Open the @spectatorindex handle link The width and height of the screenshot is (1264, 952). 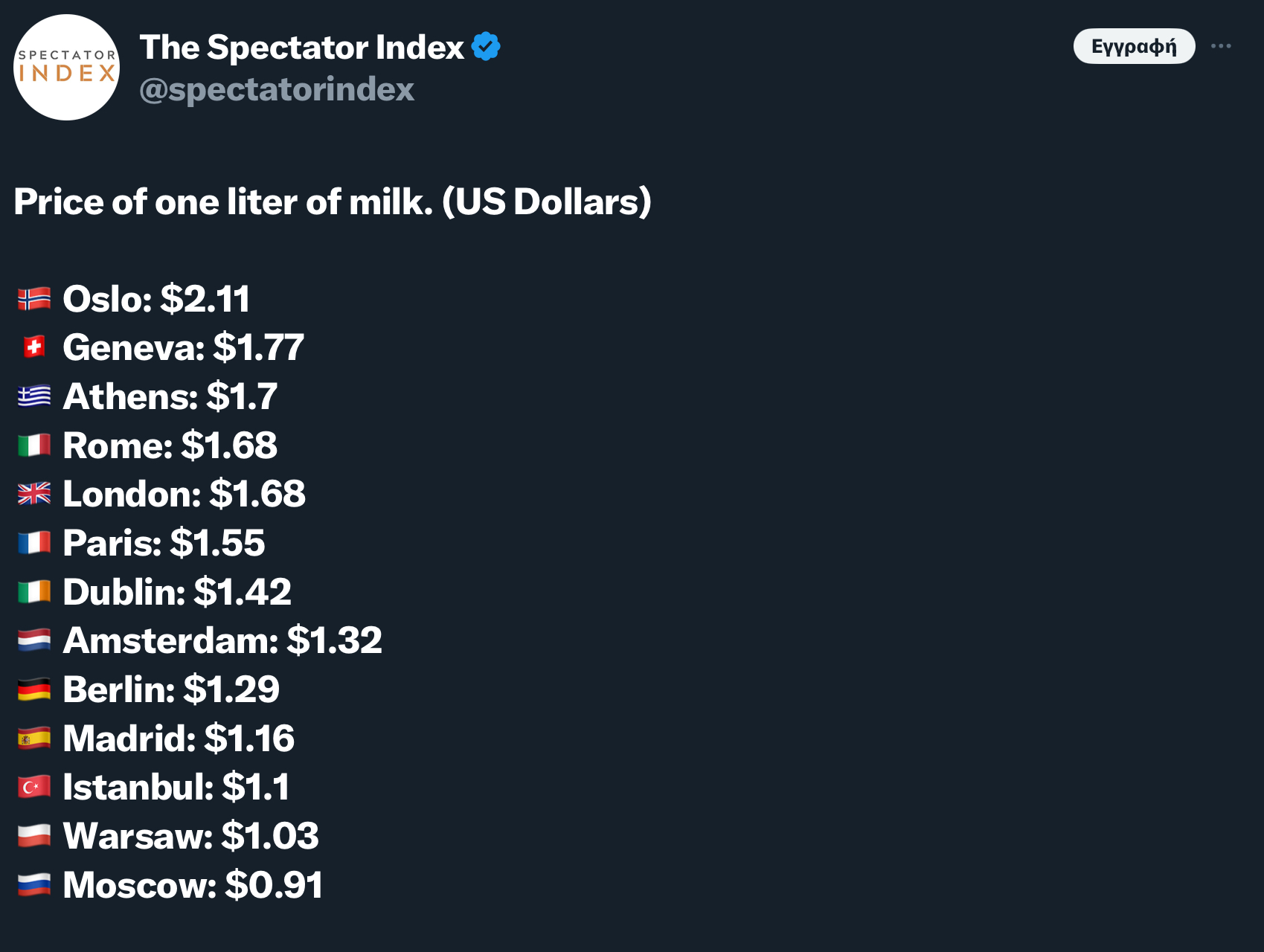pyautogui.click(x=276, y=89)
